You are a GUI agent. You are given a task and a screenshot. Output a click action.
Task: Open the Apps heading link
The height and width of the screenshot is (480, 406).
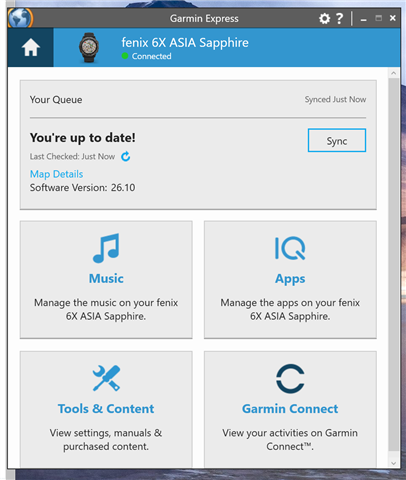[290, 279]
